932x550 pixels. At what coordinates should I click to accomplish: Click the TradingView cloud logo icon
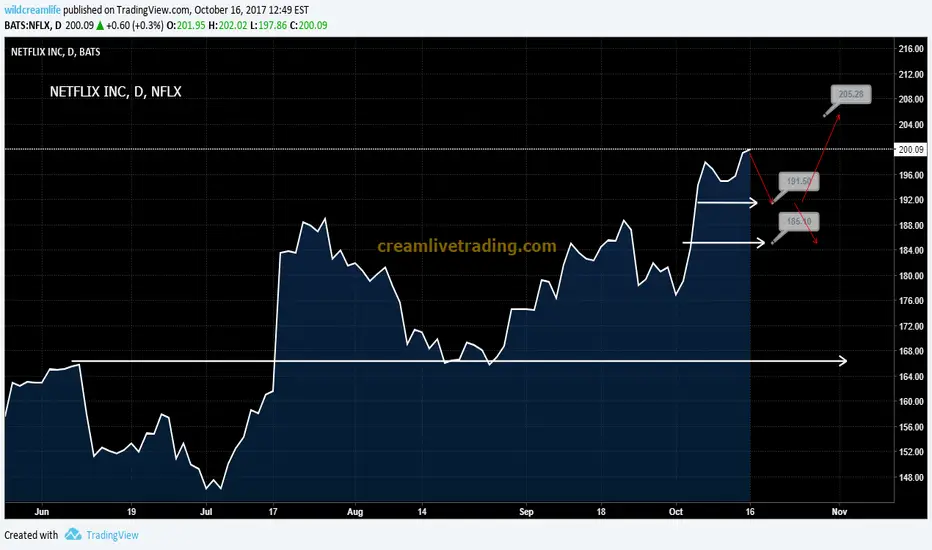[x=73, y=534]
